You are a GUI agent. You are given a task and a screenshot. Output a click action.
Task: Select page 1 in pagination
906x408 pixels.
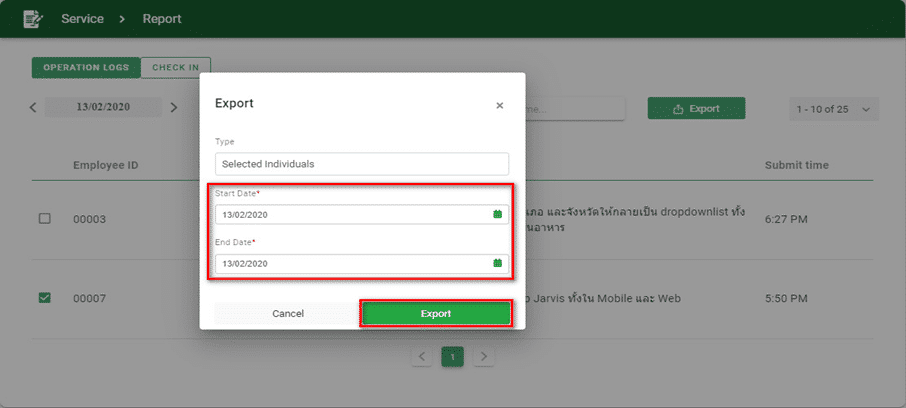453,356
